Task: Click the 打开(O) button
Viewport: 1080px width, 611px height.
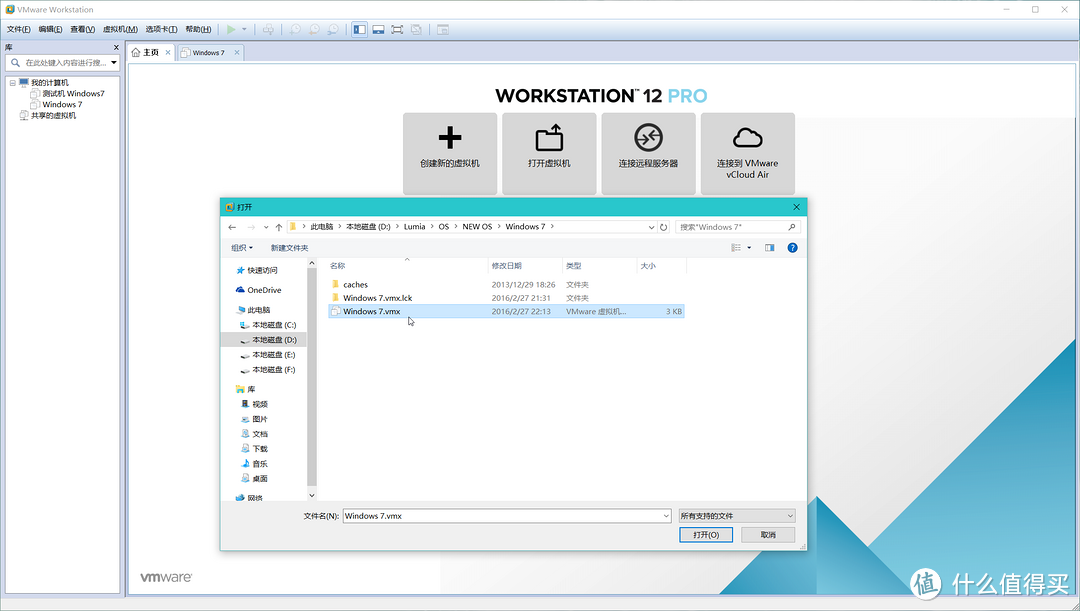Action: pos(706,535)
